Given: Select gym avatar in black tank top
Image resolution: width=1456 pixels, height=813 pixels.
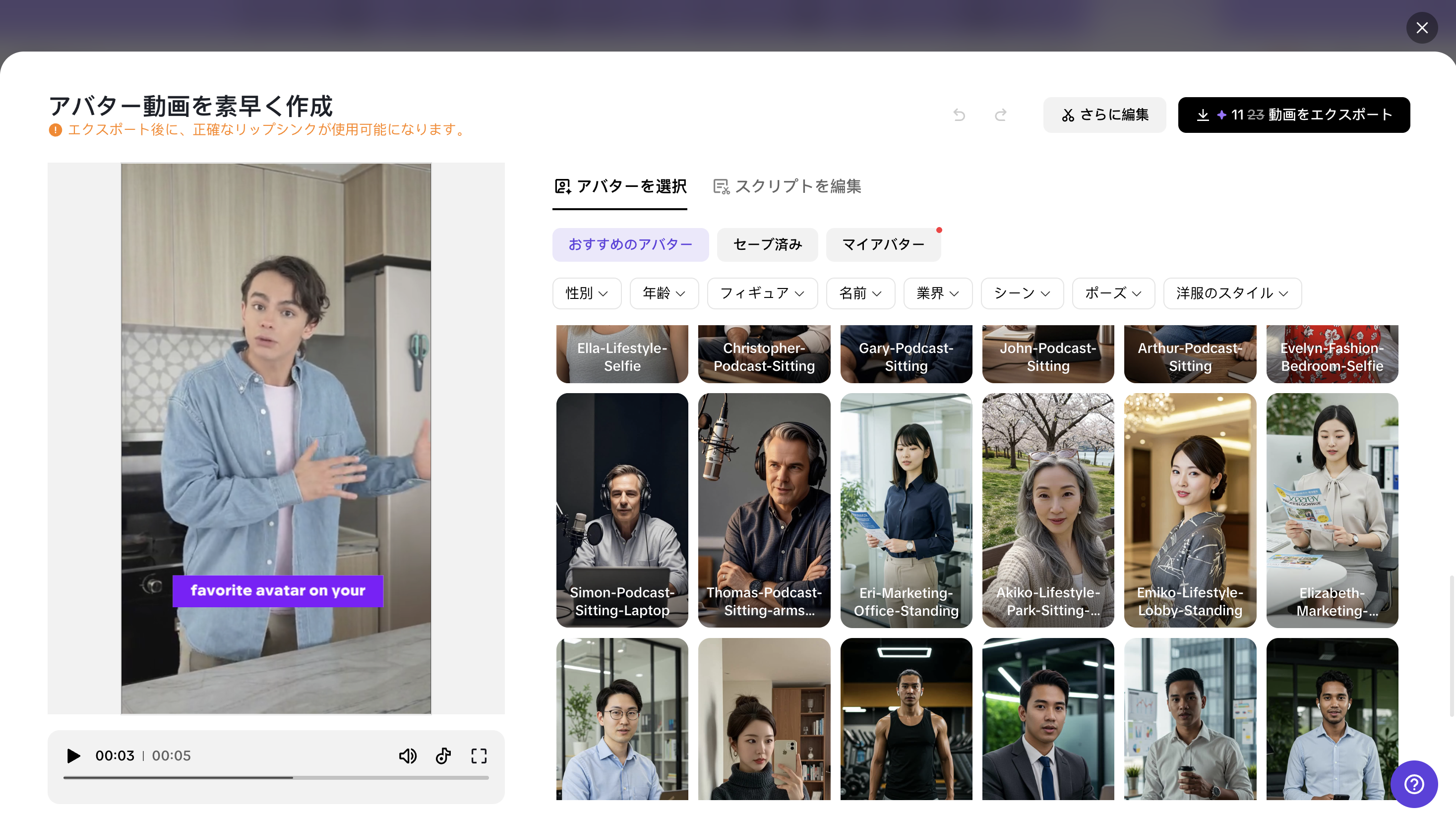Looking at the screenshot, I should pos(906,719).
